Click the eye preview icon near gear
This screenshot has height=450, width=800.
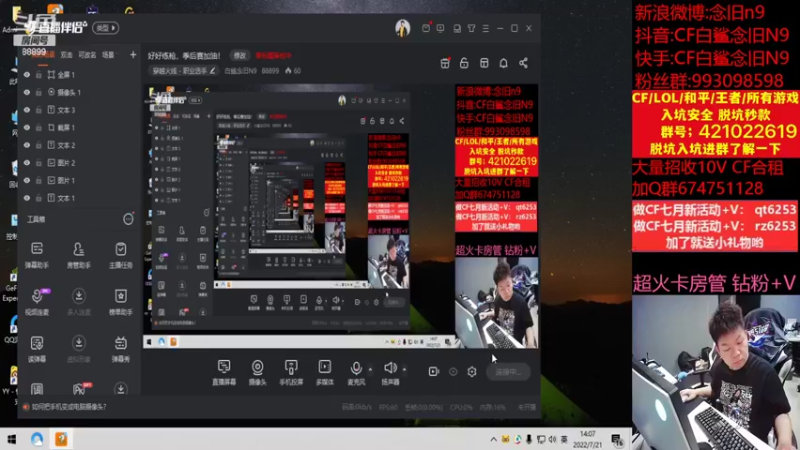pyautogui.click(x=453, y=371)
